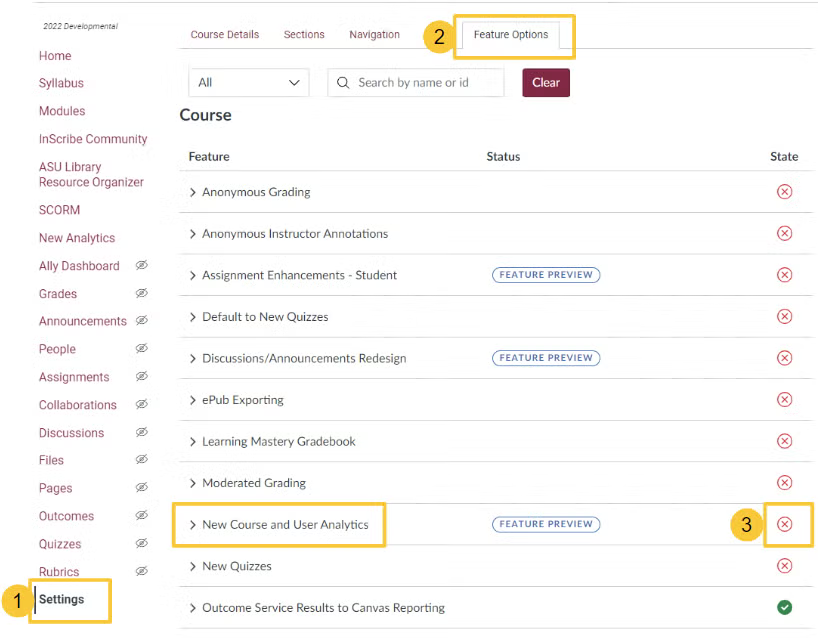Click the magnifier icon in search field
This screenshot has height=638, width=818.
pyautogui.click(x=343, y=82)
